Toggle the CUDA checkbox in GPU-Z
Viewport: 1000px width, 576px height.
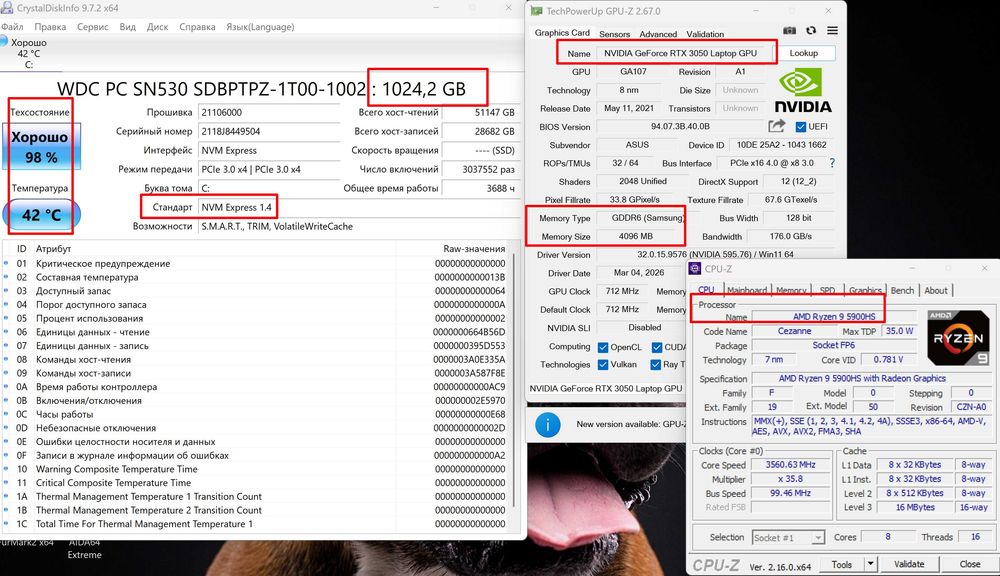(656, 347)
